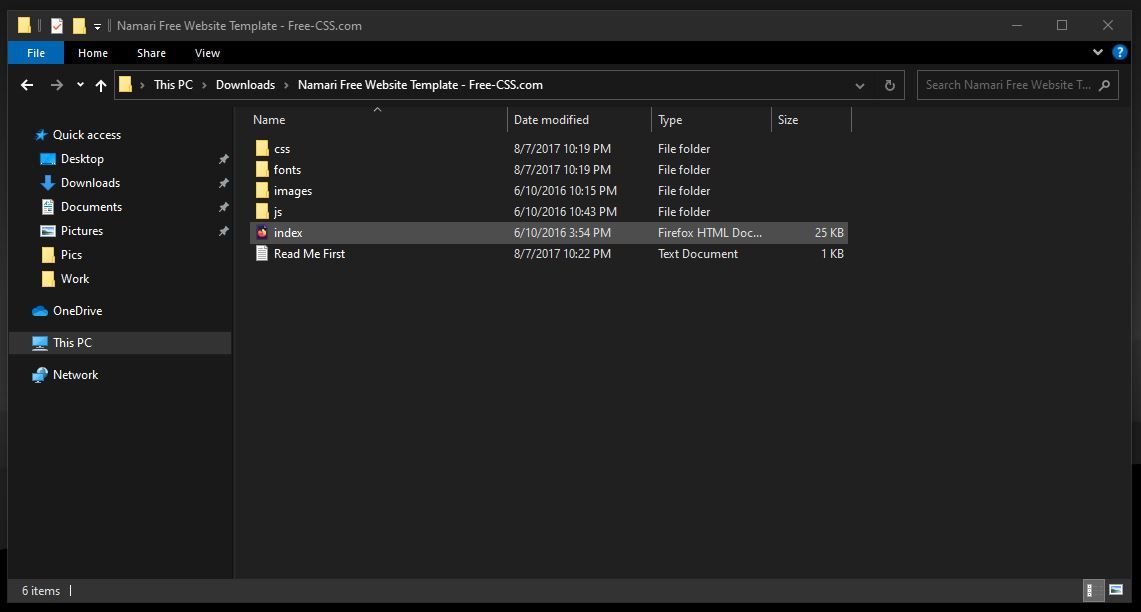Select the images folder in file list
Viewport: 1141px width, 612px height.
pyautogui.click(x=292, y=191)
